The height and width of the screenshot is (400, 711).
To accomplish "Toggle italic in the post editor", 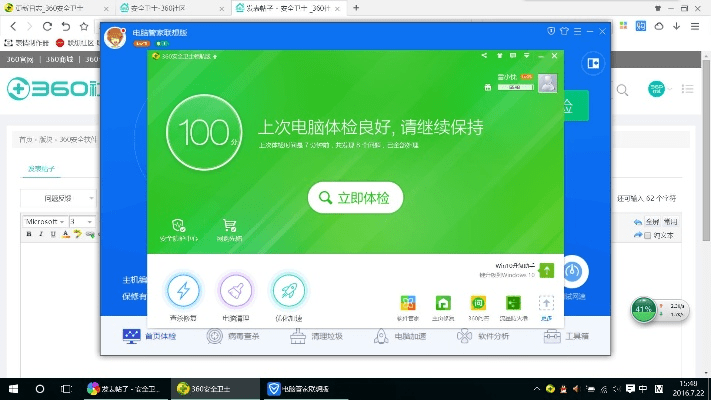I will tap(41, 234).
